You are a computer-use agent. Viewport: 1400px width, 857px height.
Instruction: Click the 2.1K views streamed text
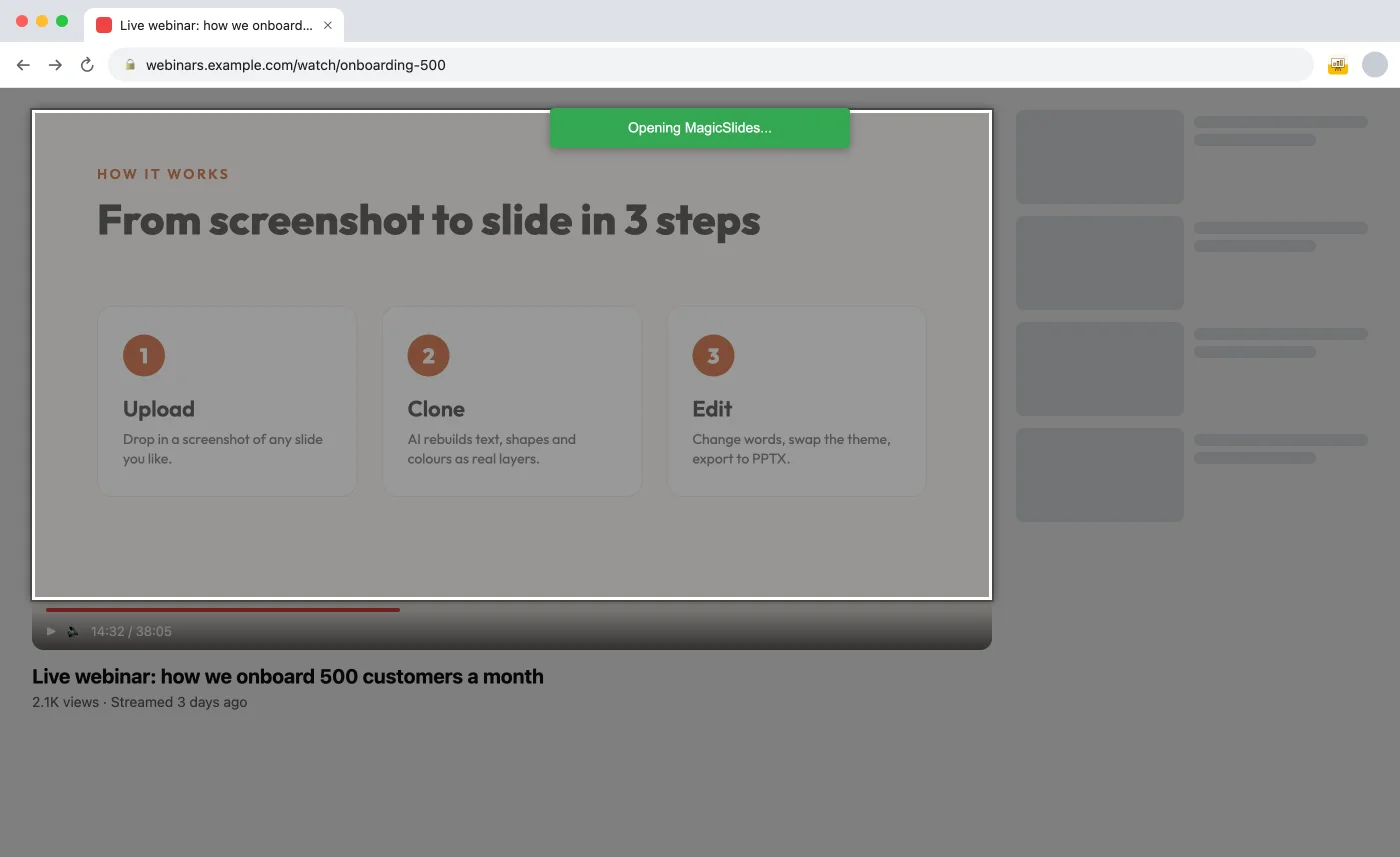tap(140, 702)
